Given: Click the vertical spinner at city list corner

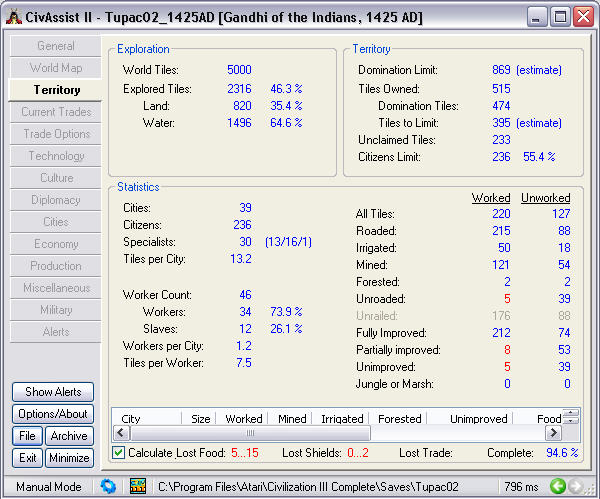Looking at the screenshot, I should 571,416.
